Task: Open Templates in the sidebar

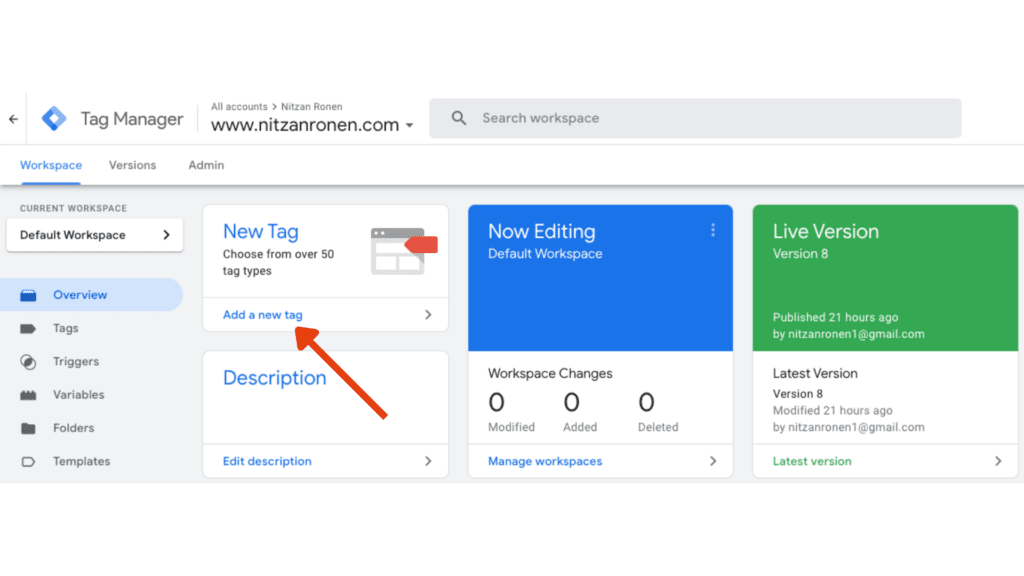Action: pyautogui.click(x=81, y=461)
